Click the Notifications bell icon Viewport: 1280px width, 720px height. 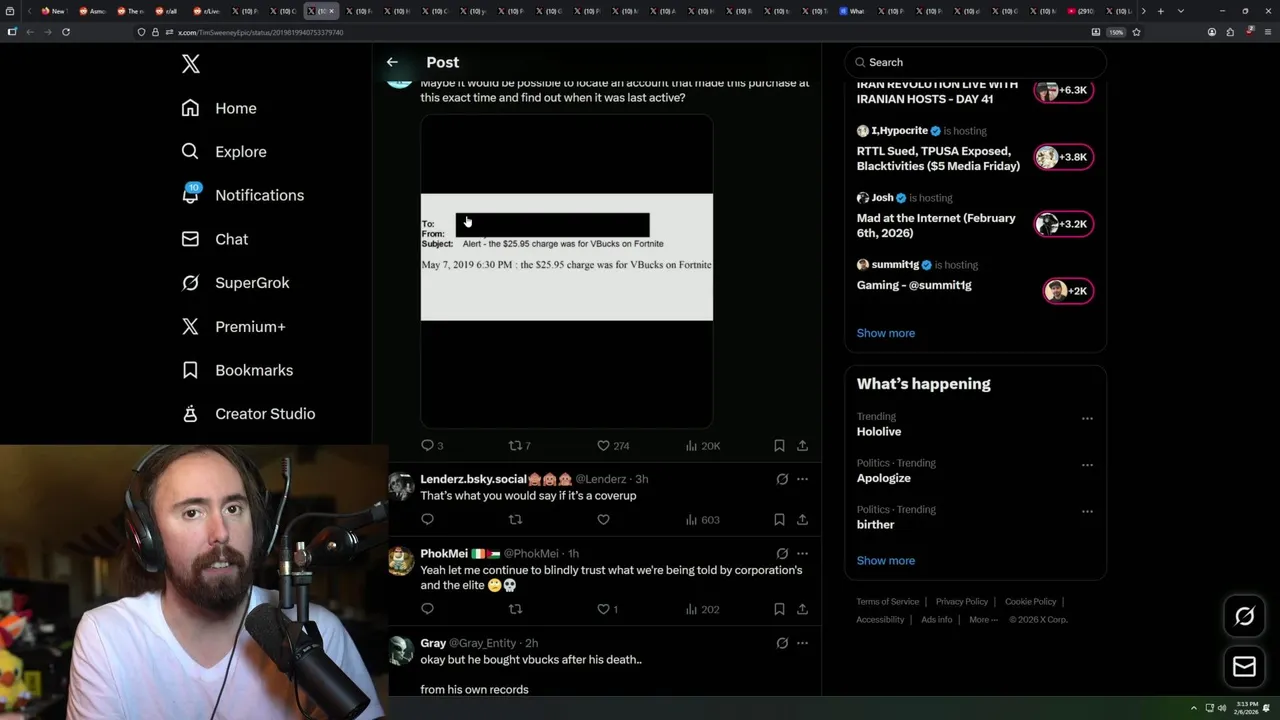pos(190,195)
